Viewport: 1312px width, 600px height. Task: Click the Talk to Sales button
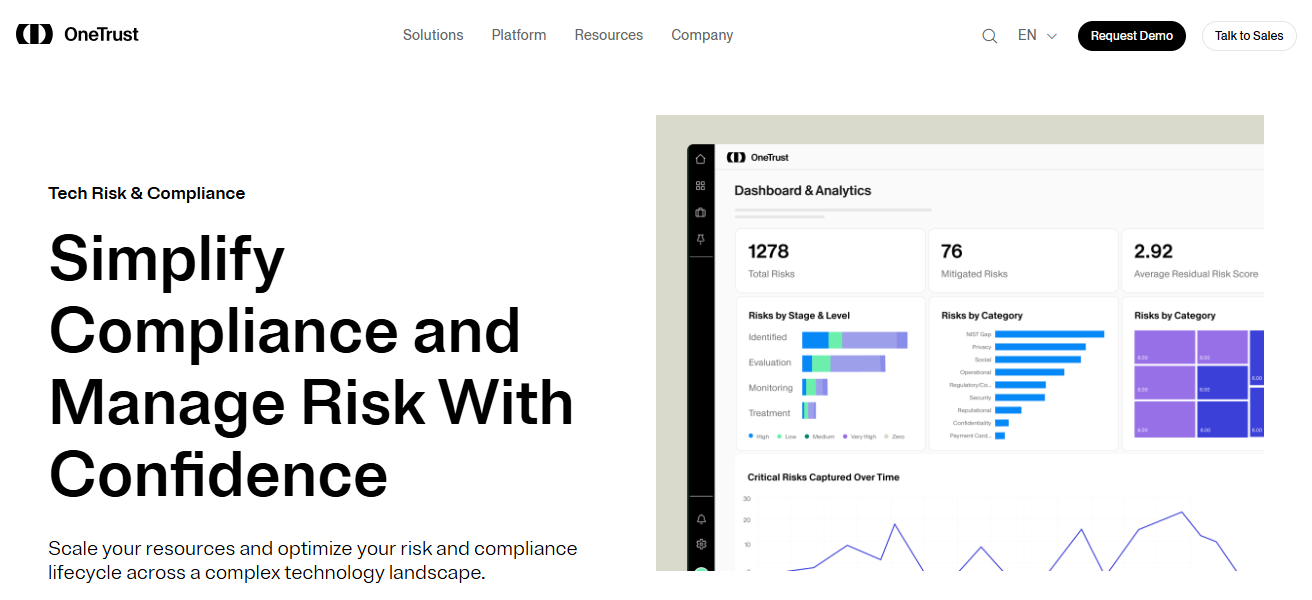tap(1249, 36)
